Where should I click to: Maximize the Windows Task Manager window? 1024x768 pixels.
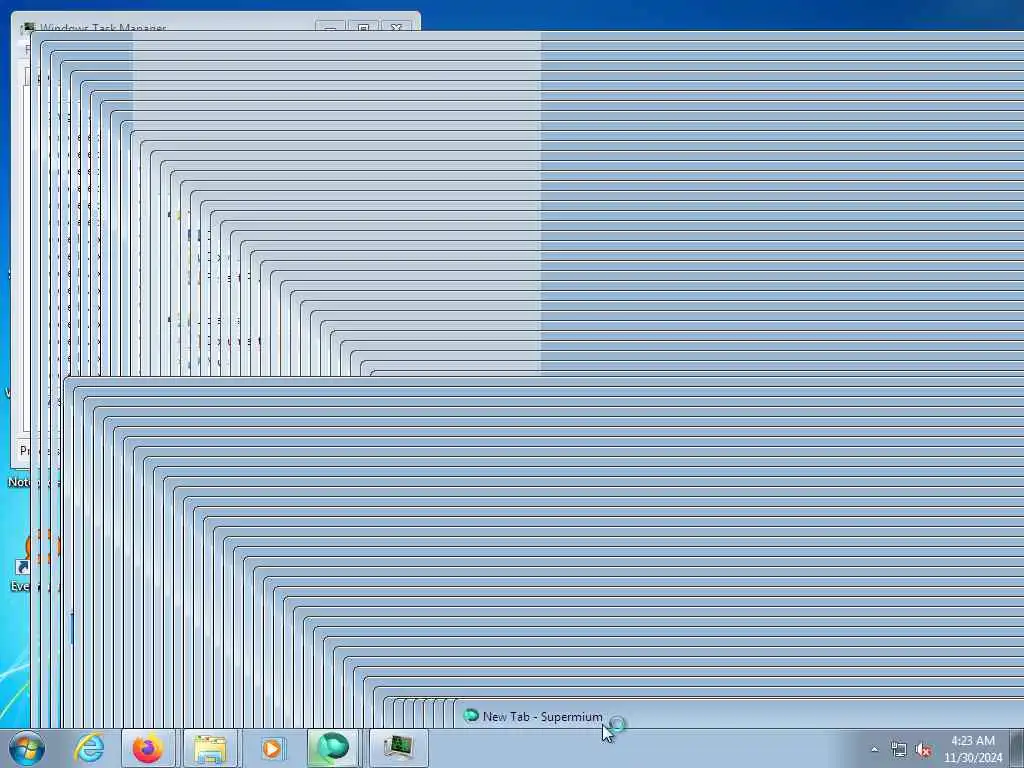(x=363, y=27)
